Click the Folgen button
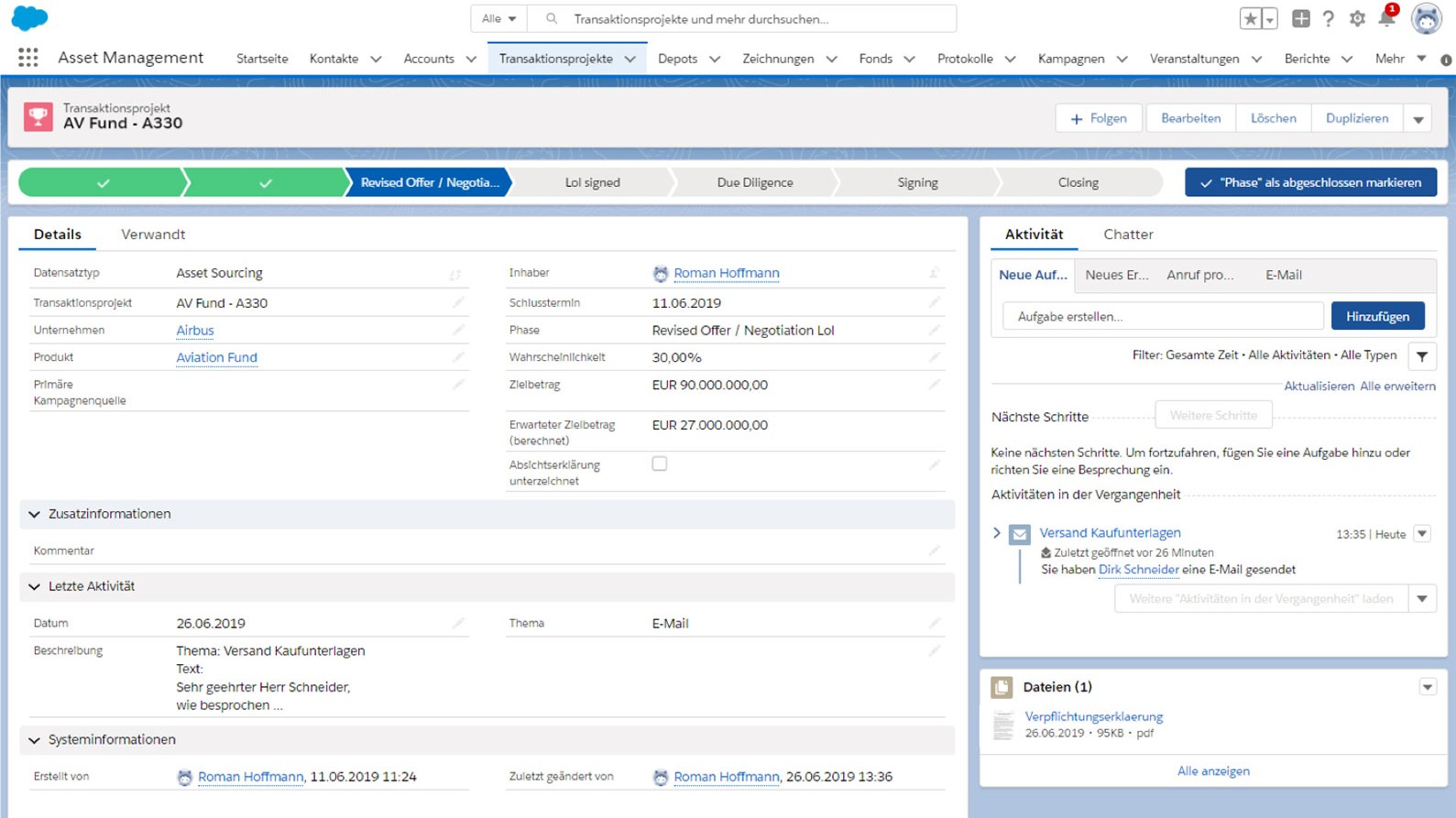This screenshot has height=818, width=1456. point(1099,119)
